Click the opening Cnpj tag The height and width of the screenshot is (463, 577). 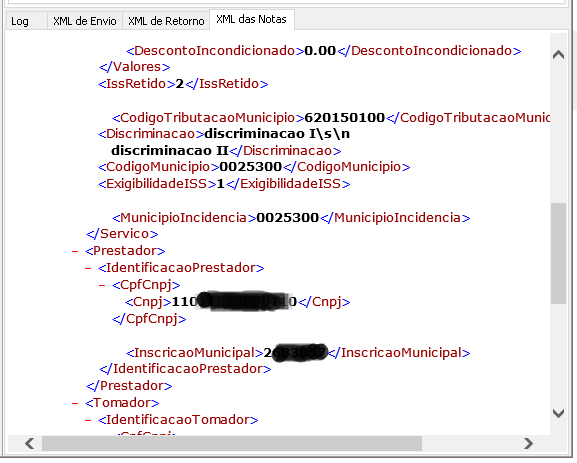point(148,302)
